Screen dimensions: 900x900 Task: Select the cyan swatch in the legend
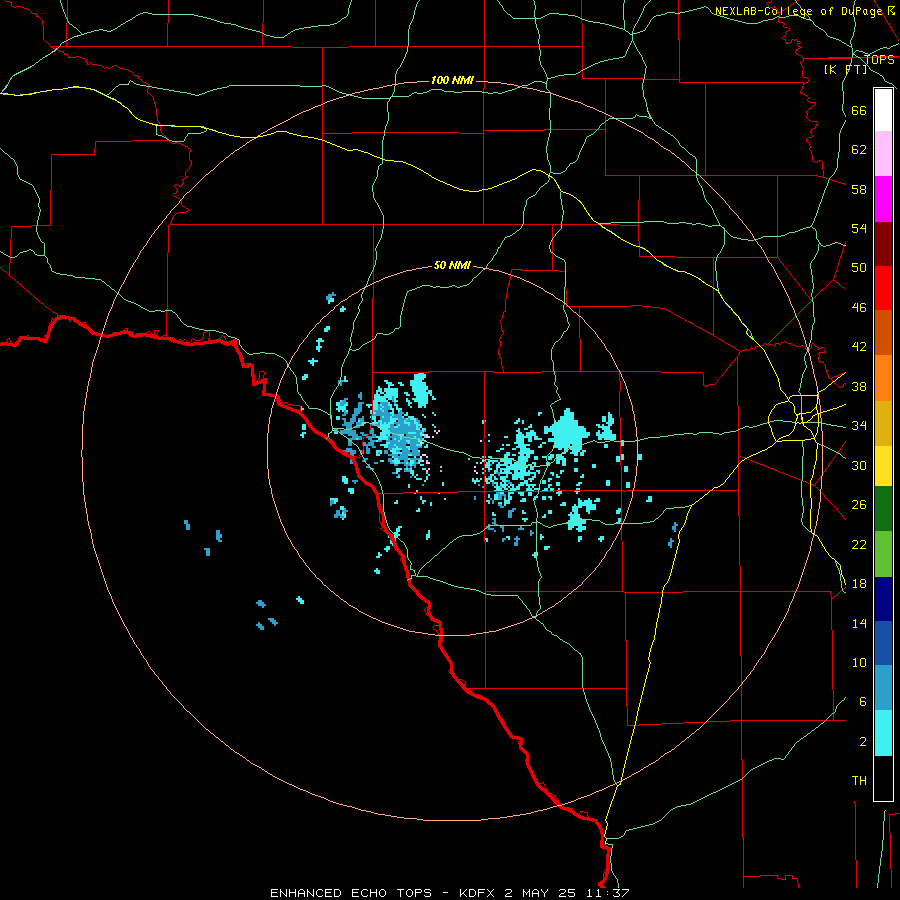point(883,733)
